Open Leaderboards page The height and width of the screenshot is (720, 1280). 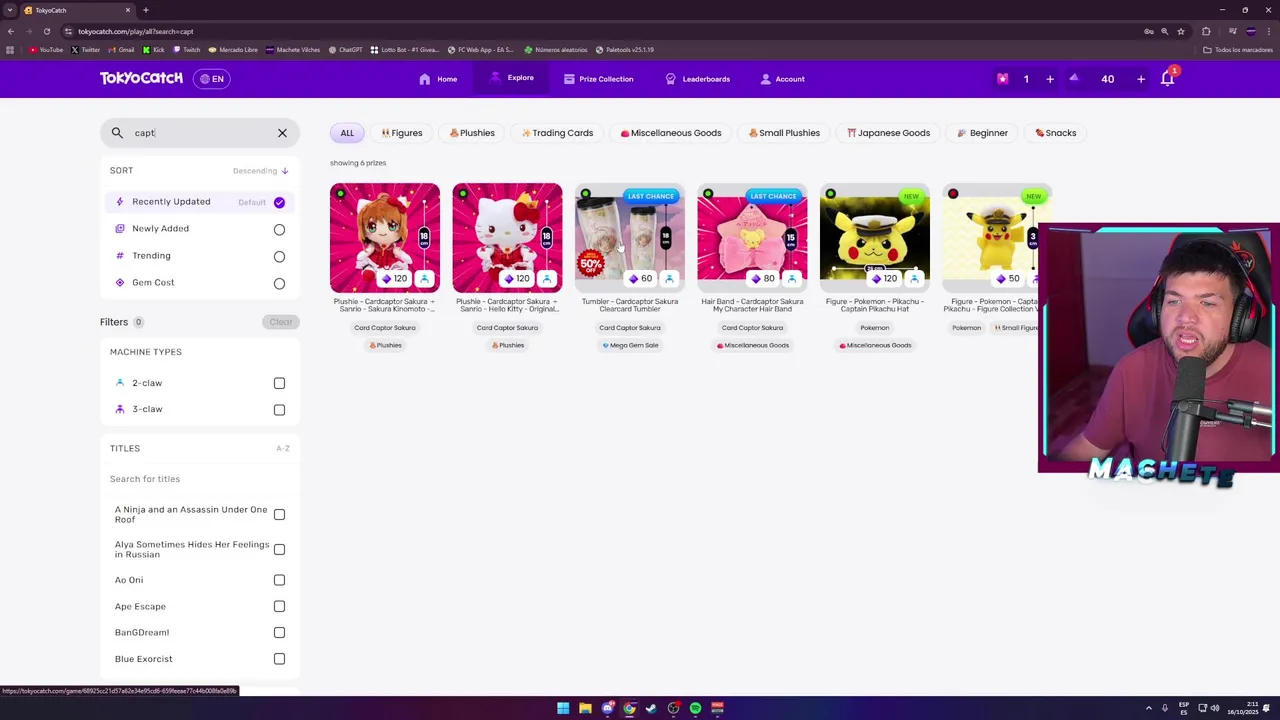(x=698, y=79)
